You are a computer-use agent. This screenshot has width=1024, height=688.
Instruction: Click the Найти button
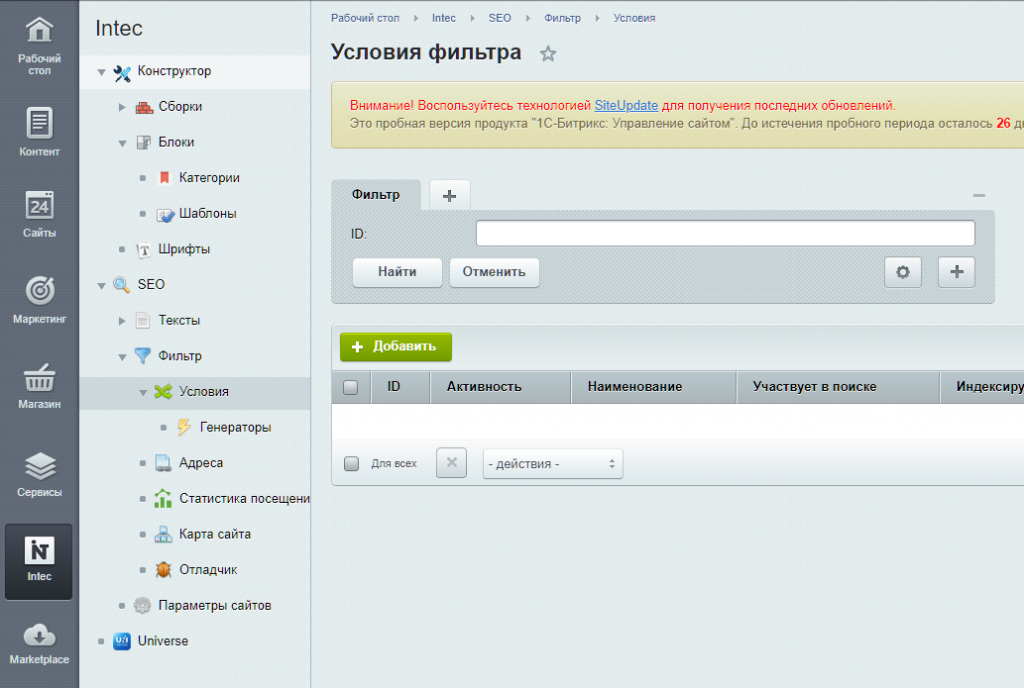coord(397,272)
